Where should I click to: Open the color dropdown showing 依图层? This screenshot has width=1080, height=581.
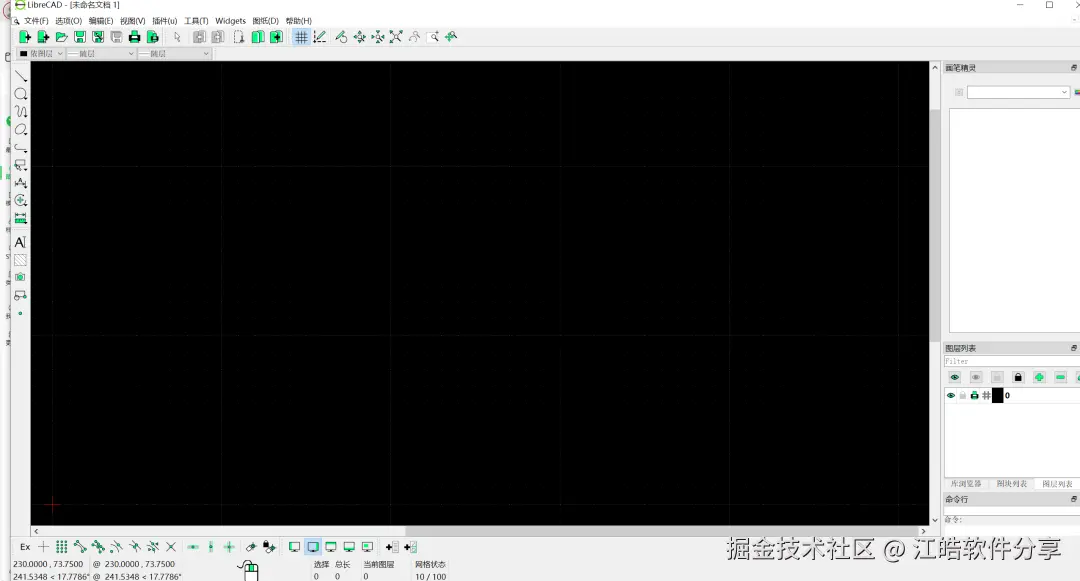[x=41, y=54]
